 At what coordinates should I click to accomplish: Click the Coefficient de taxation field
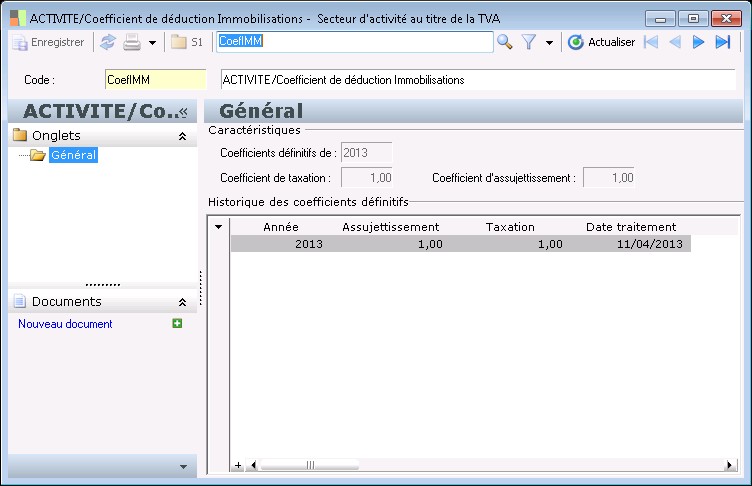click(x=366, y=178)
